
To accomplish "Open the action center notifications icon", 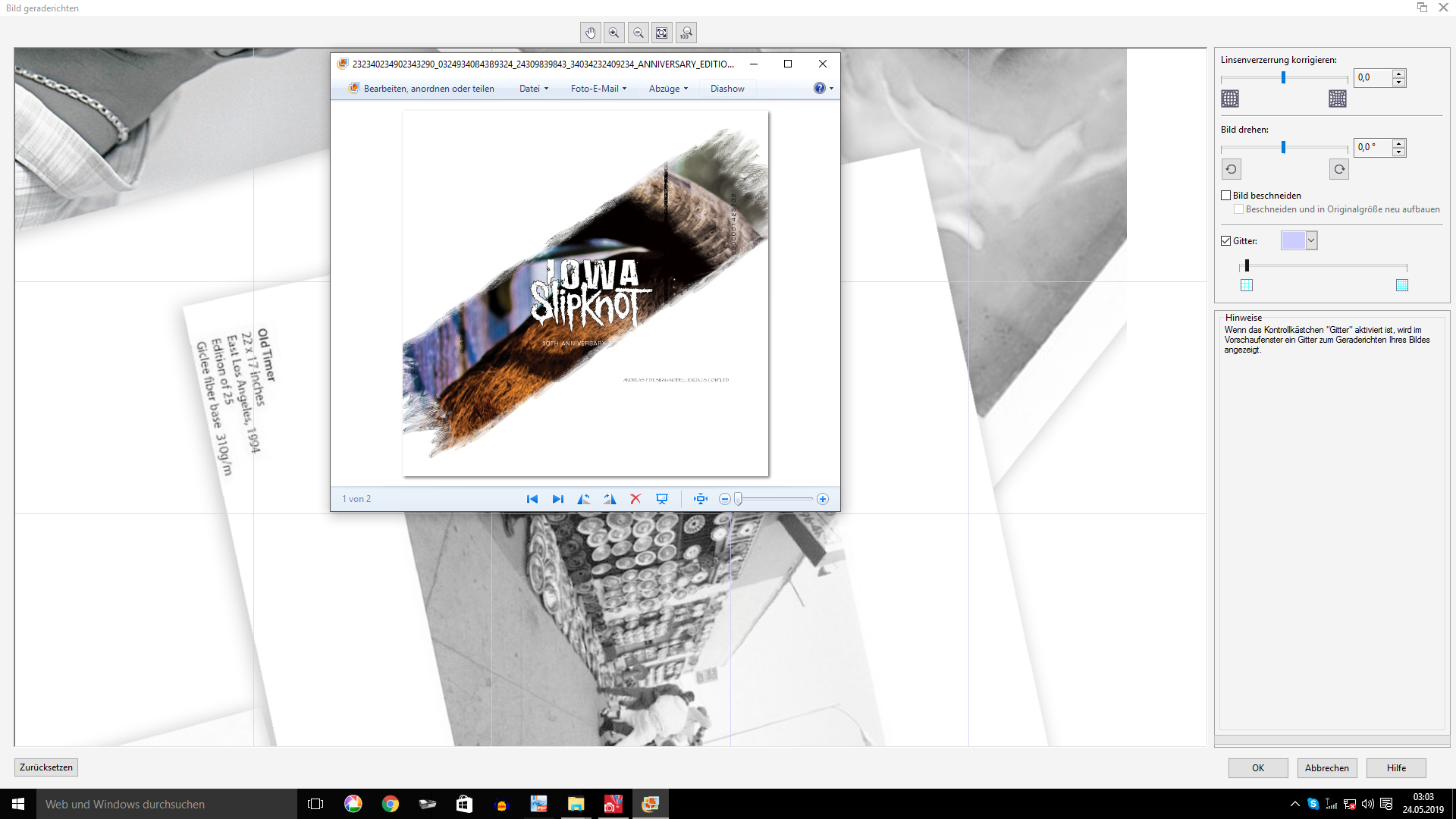I will pyautogui.click(x=1386, y=804).
